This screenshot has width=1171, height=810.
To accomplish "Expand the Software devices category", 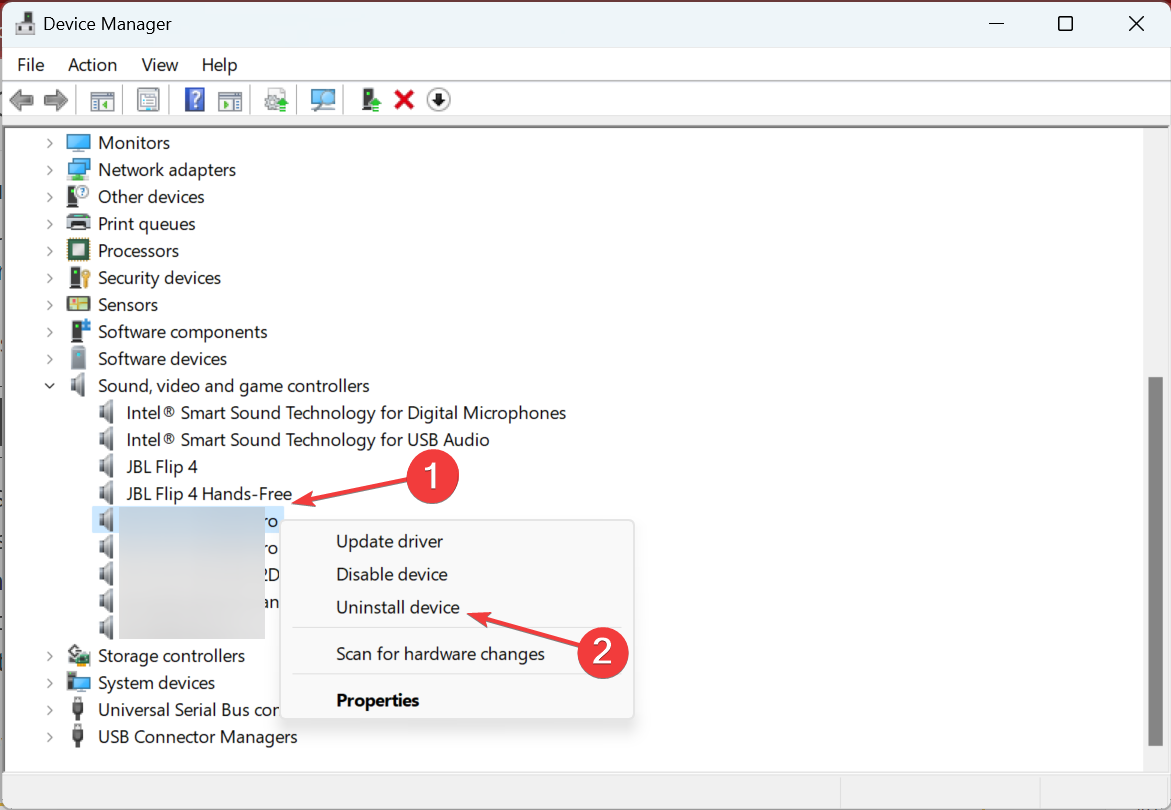I will (49, 359).
